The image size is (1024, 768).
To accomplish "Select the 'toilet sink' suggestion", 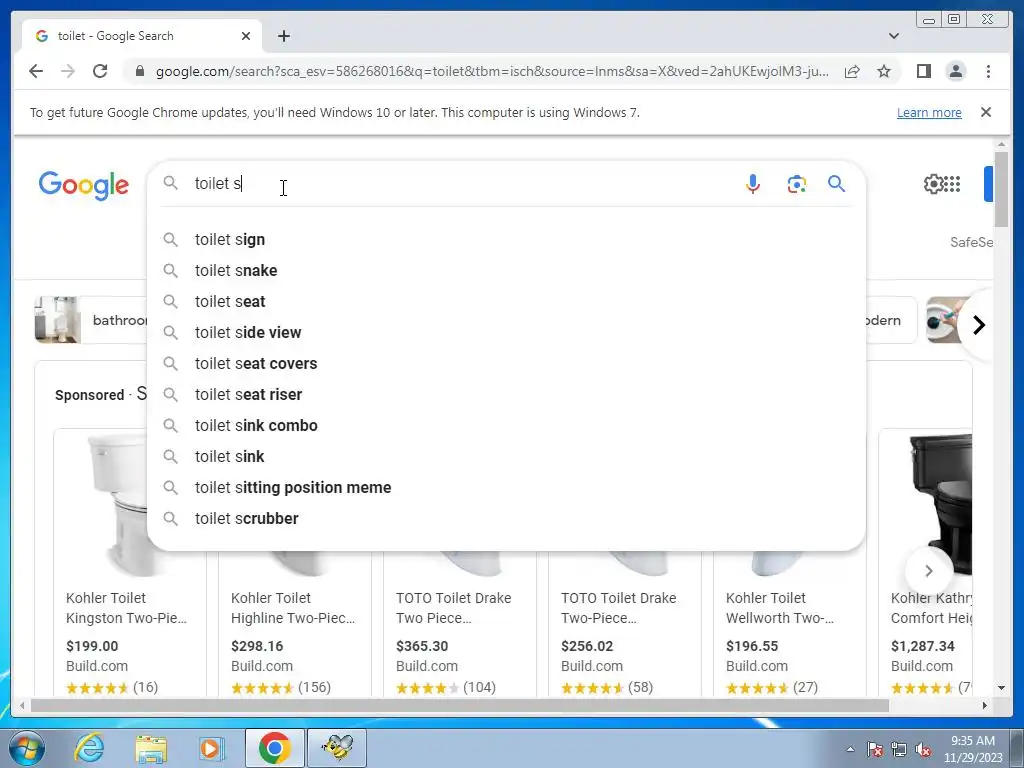I will [506, 456].
